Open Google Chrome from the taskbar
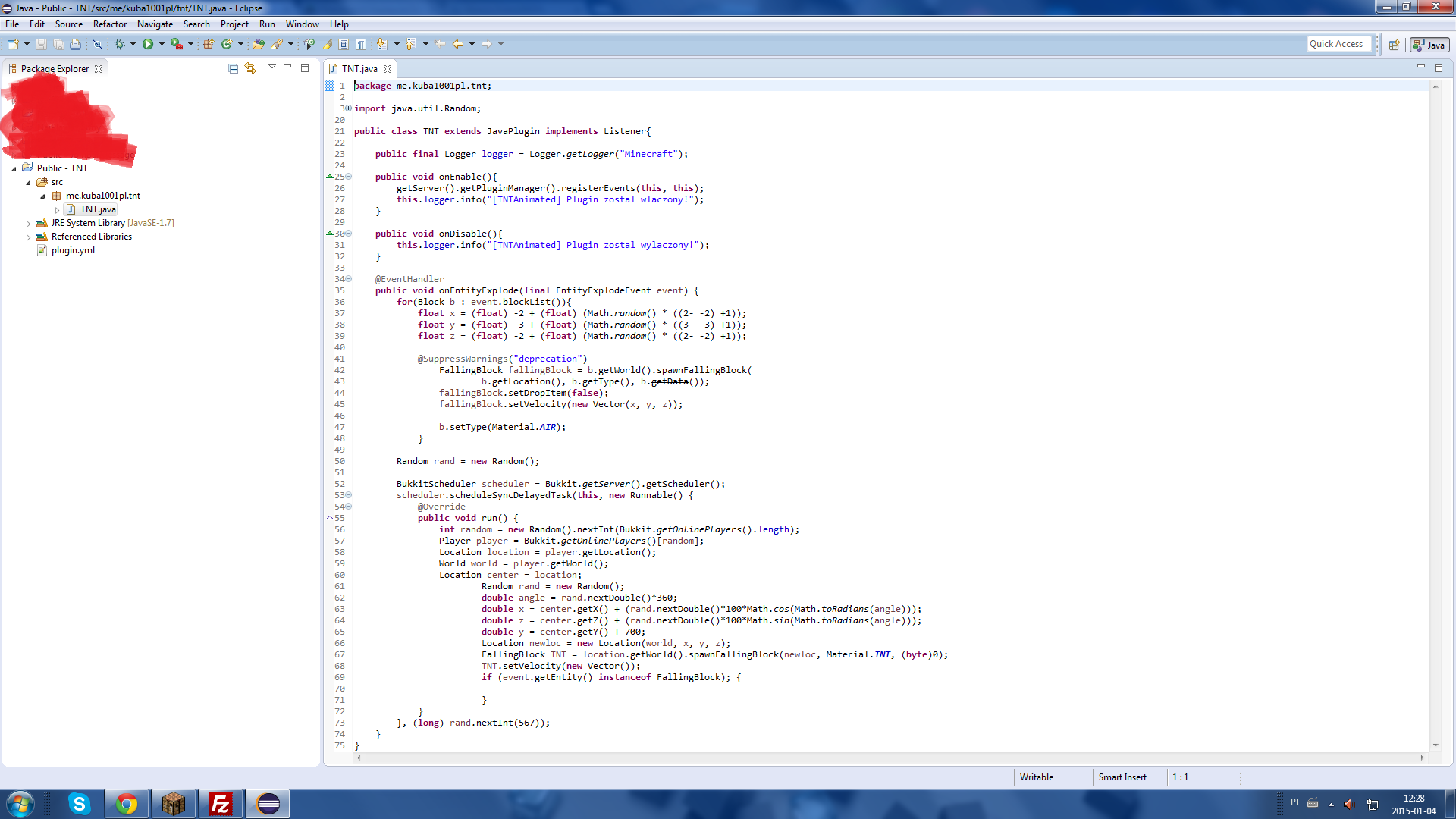 pos(127,804)
